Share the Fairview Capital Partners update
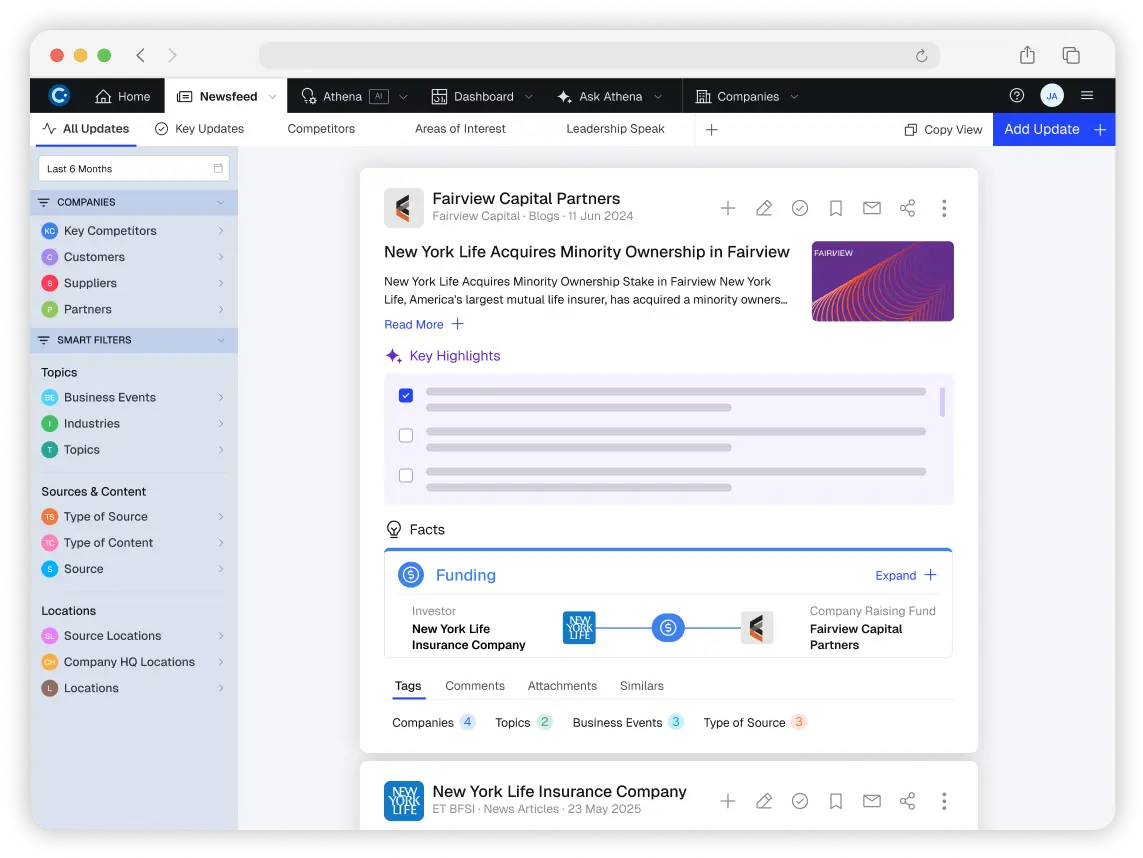This screenshot has width=1143, height=858. point(908,208)
